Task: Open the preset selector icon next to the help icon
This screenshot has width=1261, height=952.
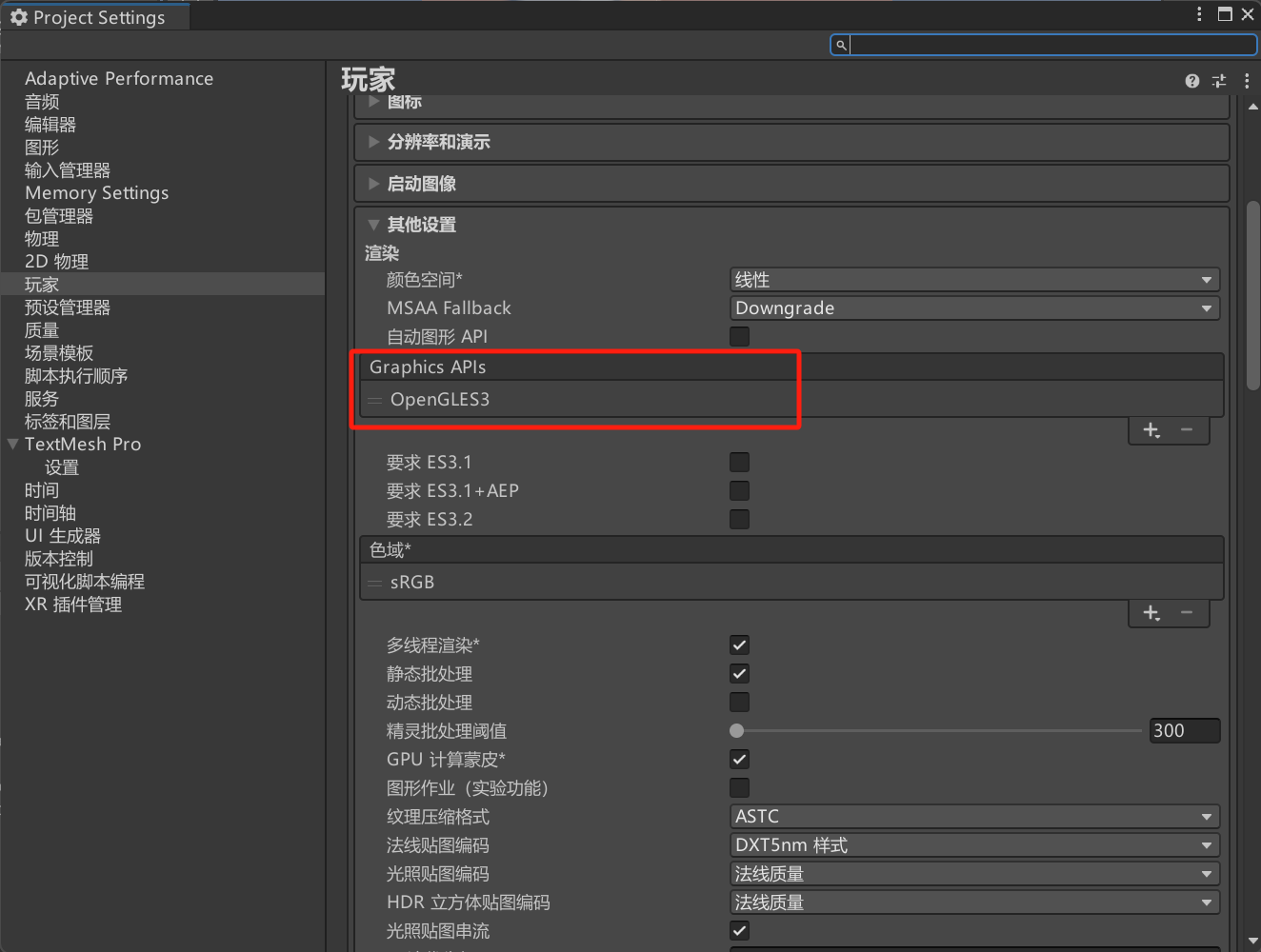Action: 1219,81
